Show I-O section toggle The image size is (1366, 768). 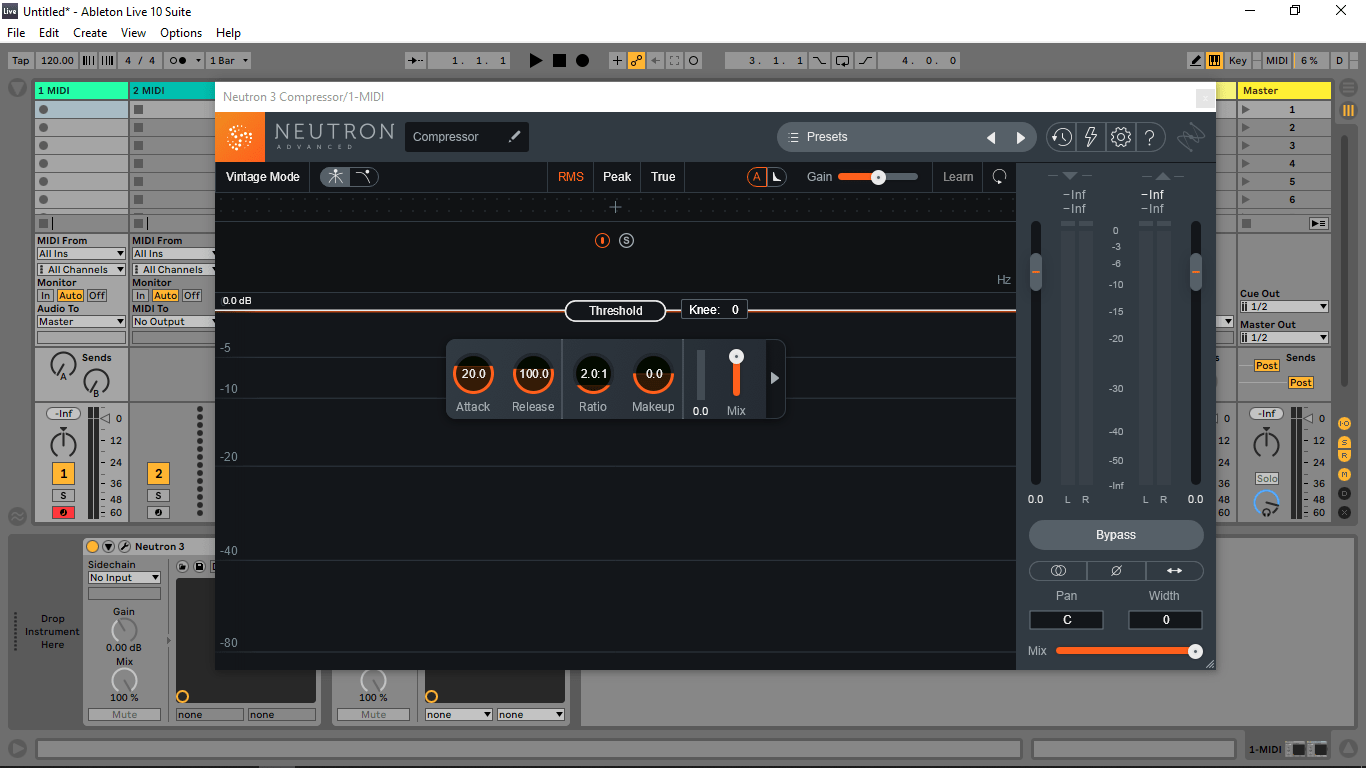(1344, 424)
